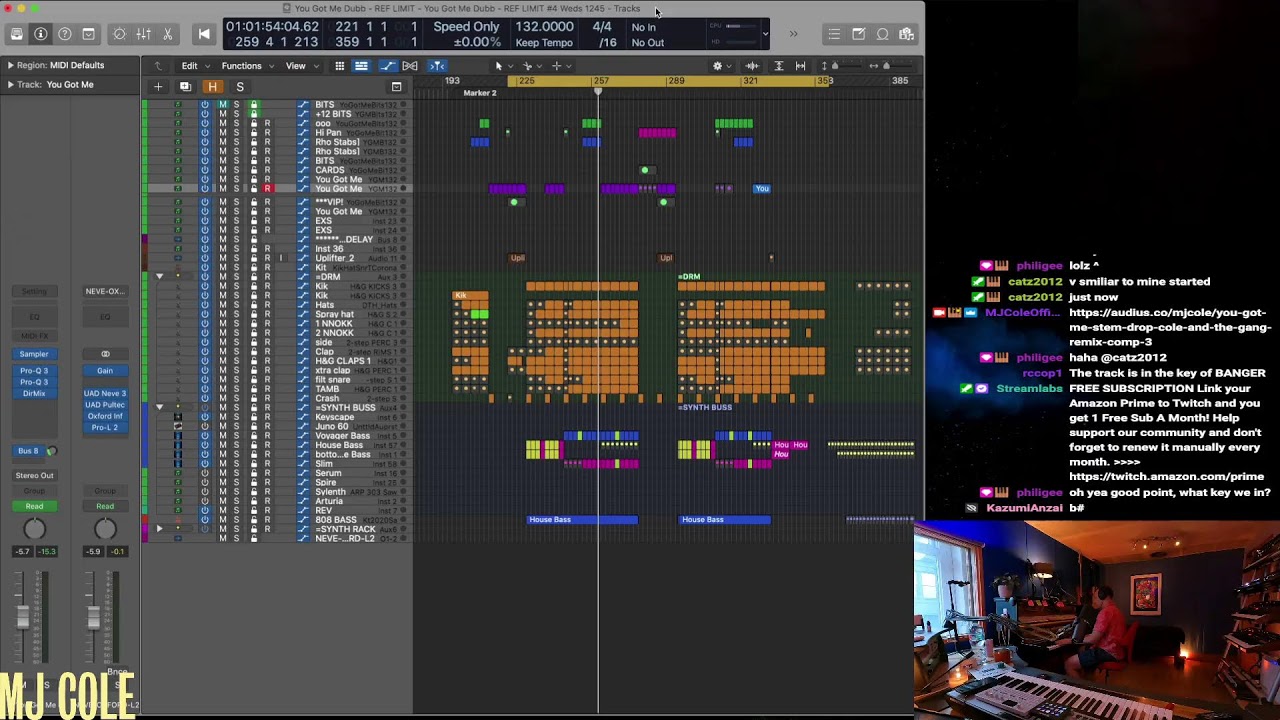The width and height of the screenshot is (1280, 720).
Task: Select the first House Bass region
Action: tap(582, 520)
